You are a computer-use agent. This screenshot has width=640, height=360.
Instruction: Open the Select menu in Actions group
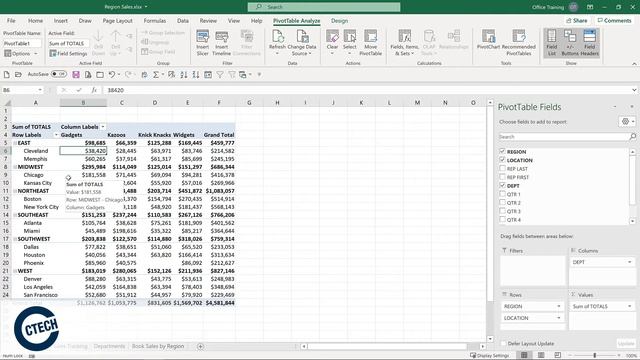tap(350, 42)
